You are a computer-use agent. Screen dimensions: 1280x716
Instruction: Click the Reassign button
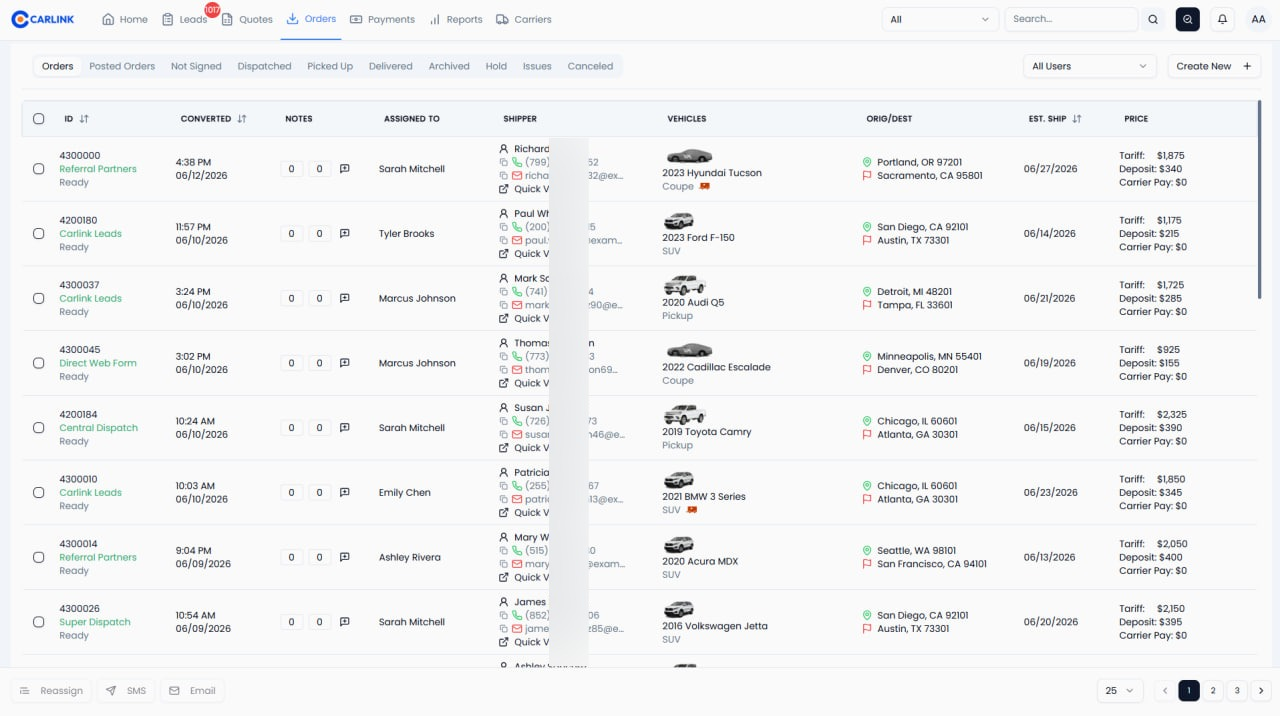point(51,691)
